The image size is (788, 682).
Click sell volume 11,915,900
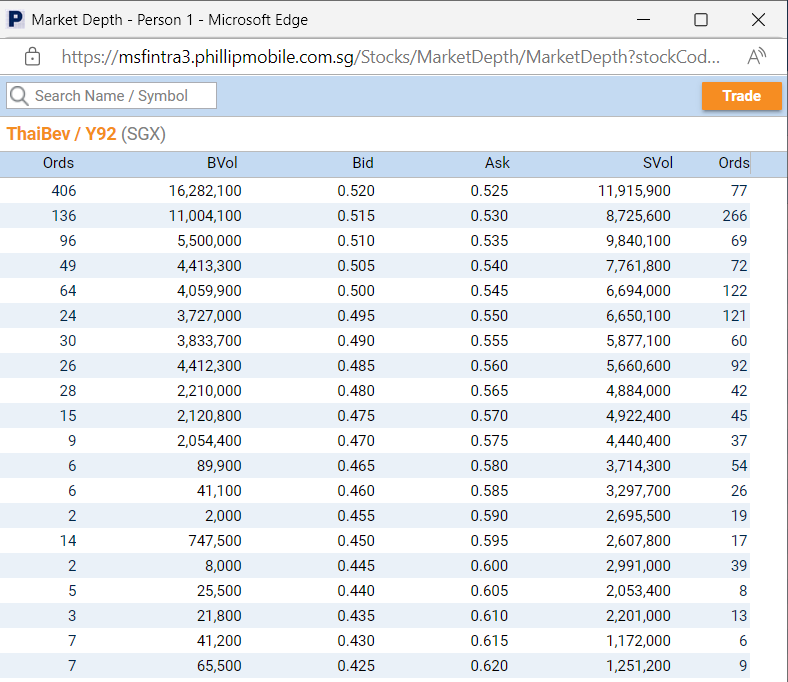coord(634,190)
